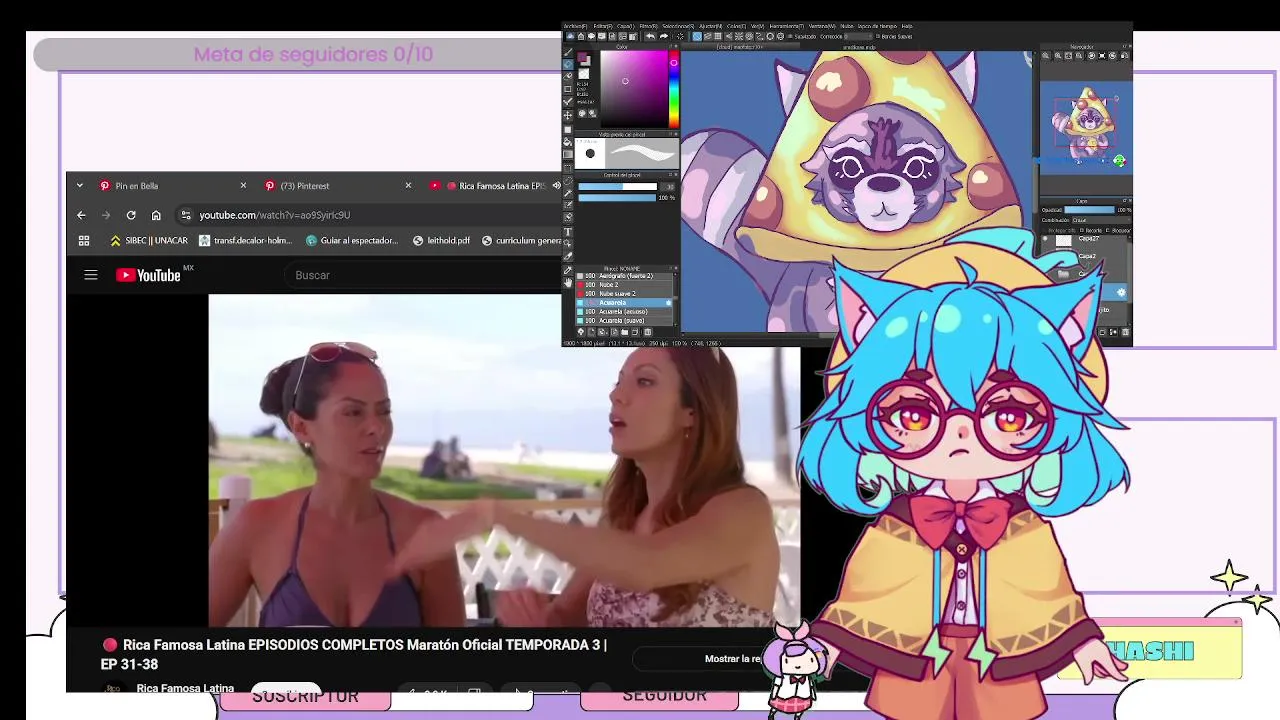
Task: Open YouTube hamburger guide menu
Action: pyautogui.click(x=91, y=275)
